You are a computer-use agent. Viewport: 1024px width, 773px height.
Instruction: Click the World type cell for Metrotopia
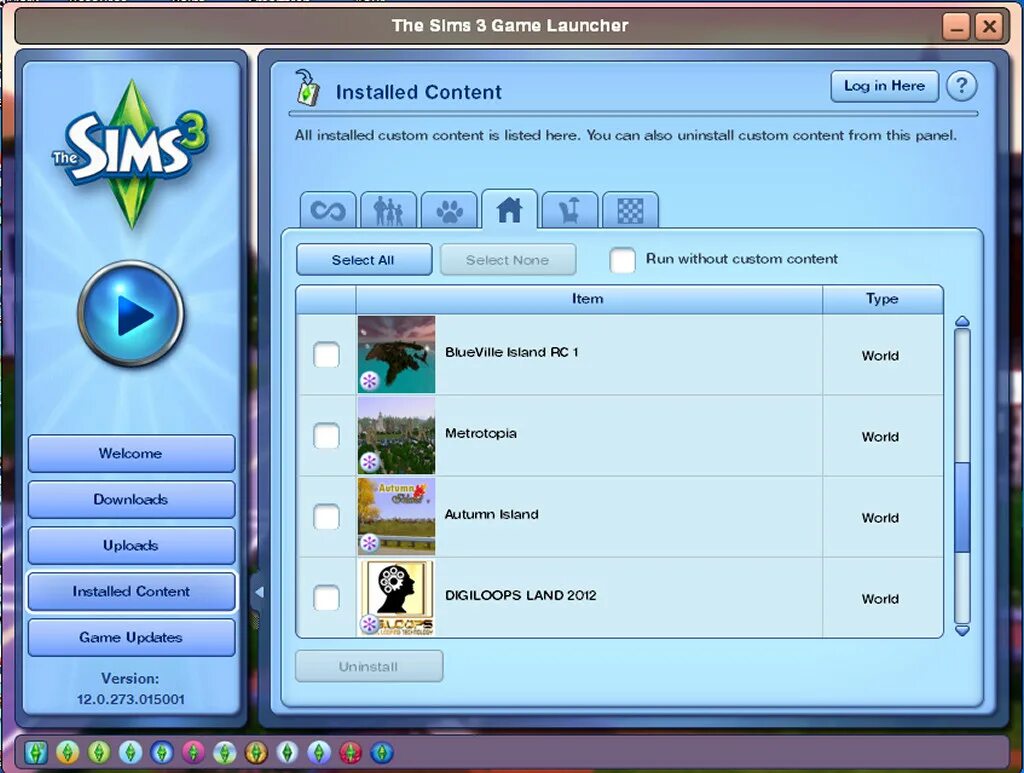(x=880, y=437)
